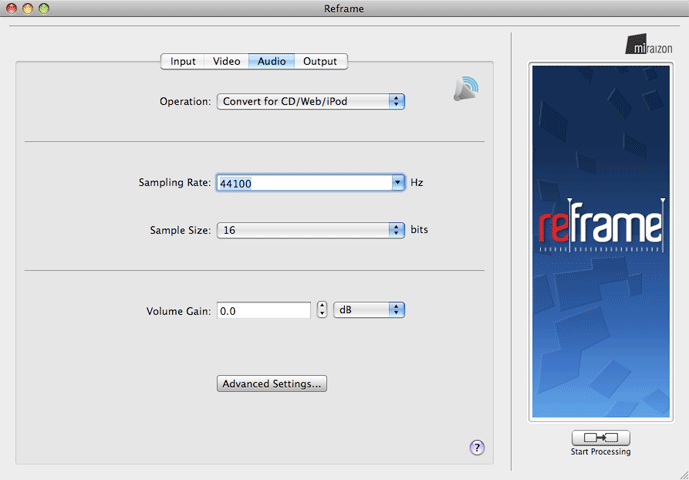Click the Volume Gain stepper arrows
This screenshot has width=689, height=480.
pos(322,310)
